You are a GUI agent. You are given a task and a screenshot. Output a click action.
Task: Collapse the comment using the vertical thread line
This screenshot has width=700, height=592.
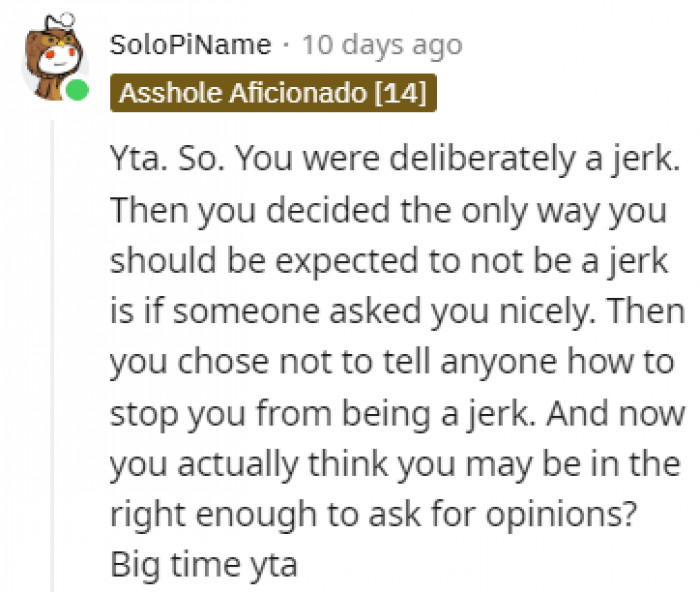pyautogui.click(x=52, y=350)
